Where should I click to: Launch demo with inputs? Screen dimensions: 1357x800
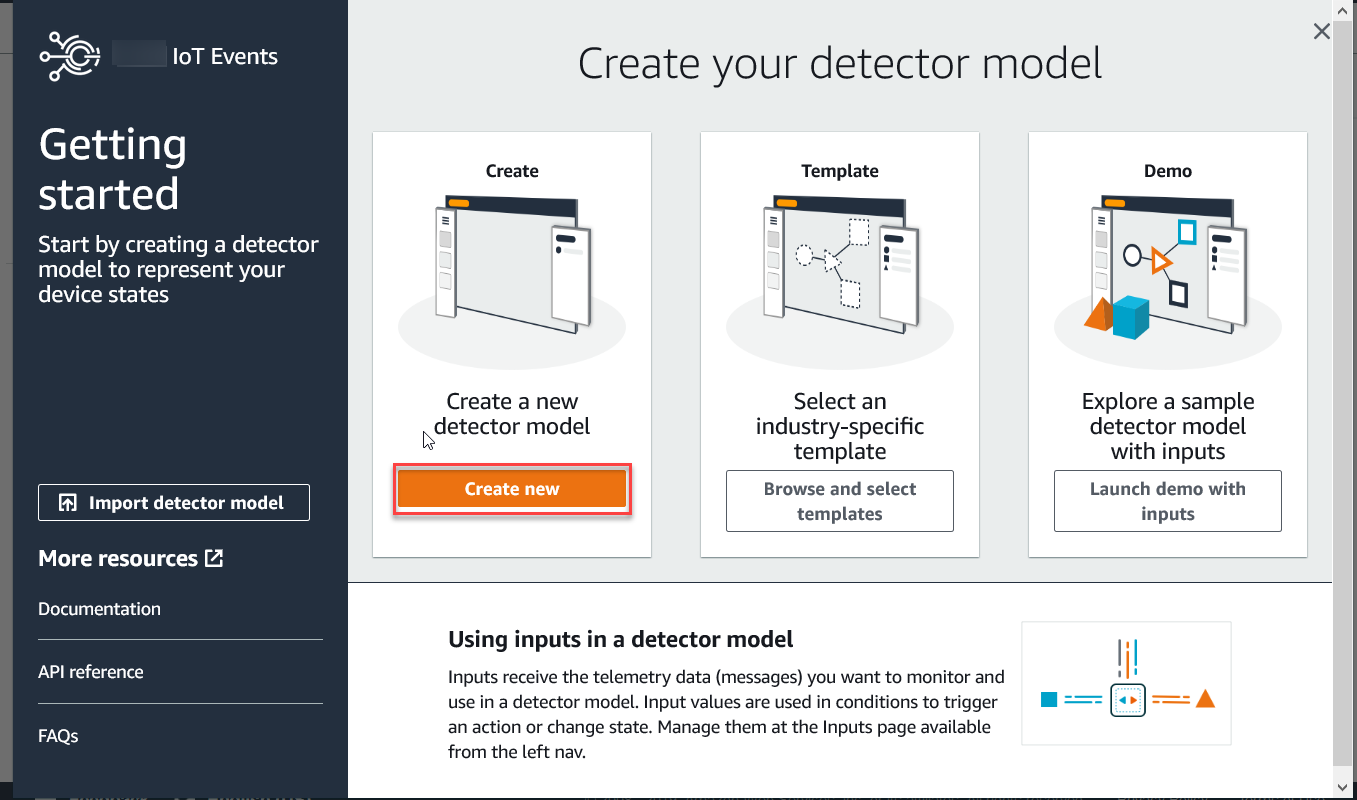[x=1167, y=501]
